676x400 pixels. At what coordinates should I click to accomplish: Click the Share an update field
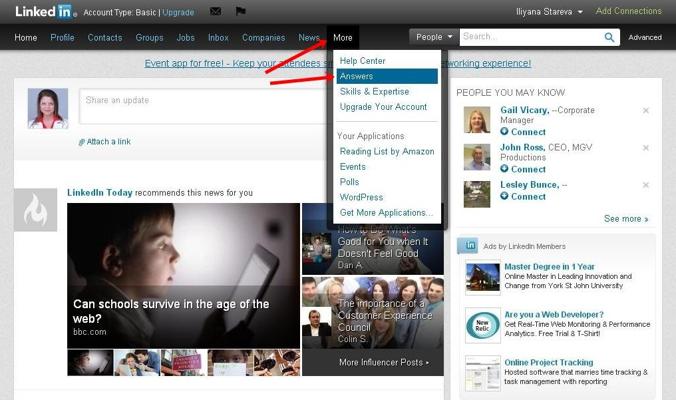pyautogui.click(x=203, y=106)
